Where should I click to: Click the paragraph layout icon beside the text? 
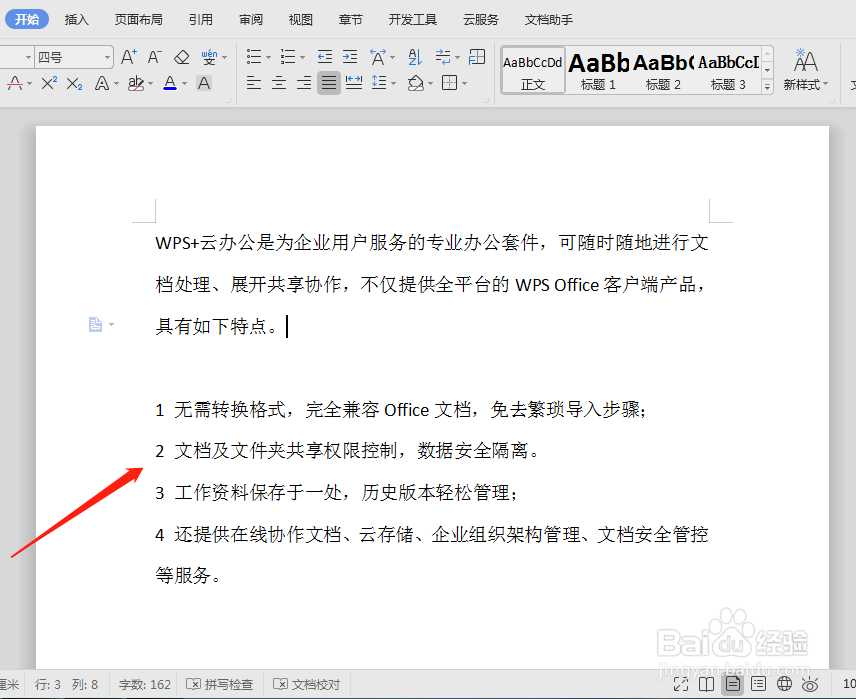(96, 324)
